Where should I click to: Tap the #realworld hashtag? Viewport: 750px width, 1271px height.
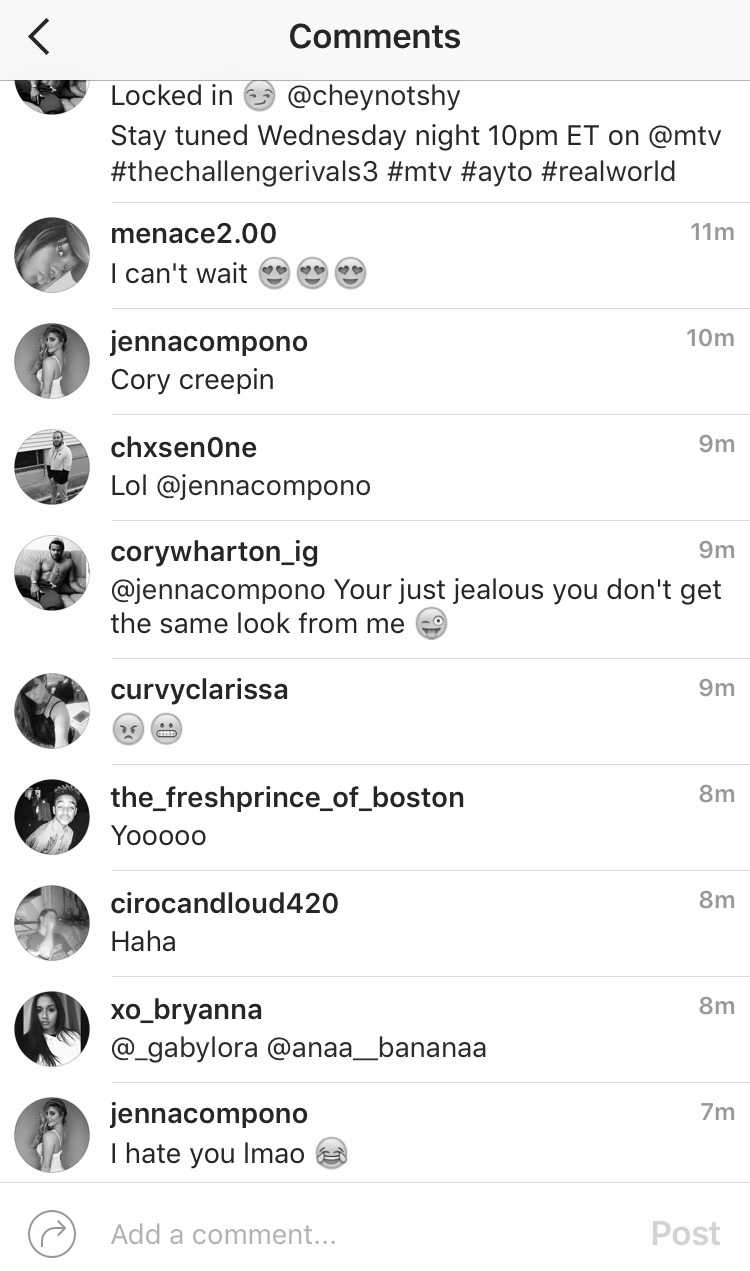coord(609,171)
